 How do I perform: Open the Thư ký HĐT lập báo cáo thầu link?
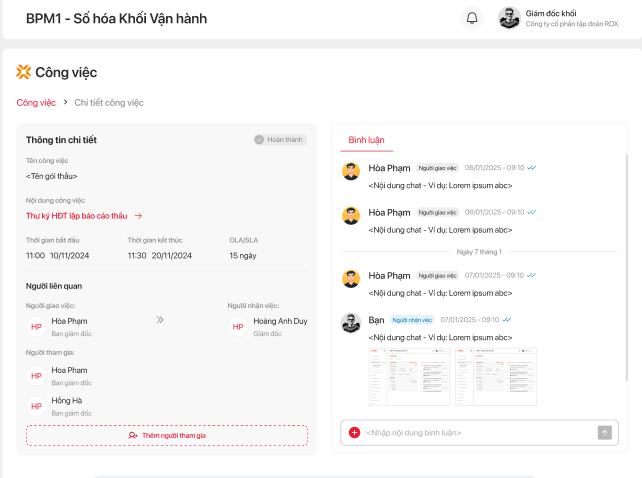(x=77, y=215)
